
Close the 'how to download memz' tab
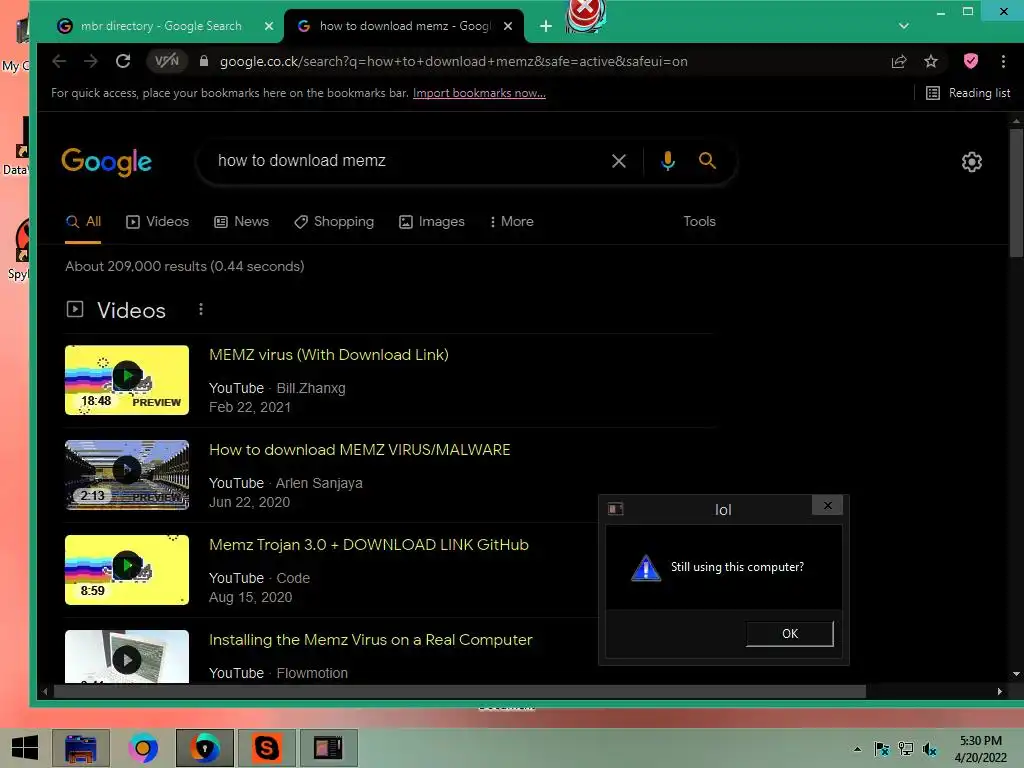(x=508, y=26)
